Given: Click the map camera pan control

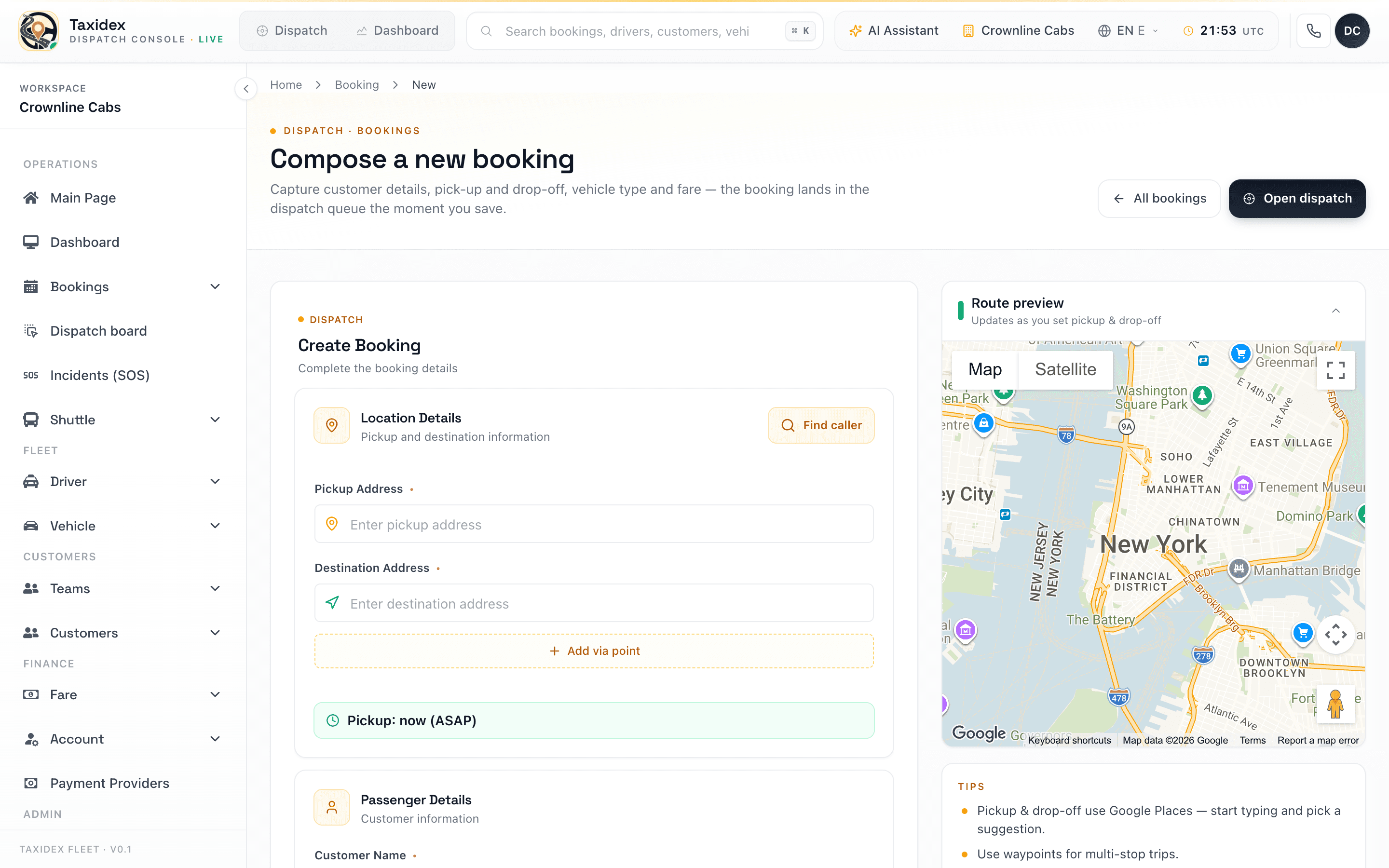Looking at the screenshot, I should 1335,634.
